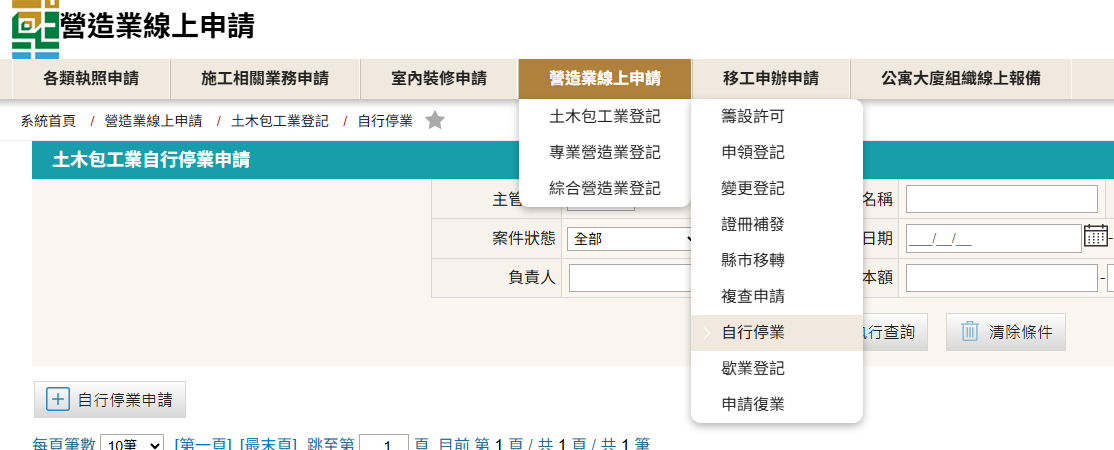
Task: Open the 各類執照申請 tab
Action: pos(91,78)
